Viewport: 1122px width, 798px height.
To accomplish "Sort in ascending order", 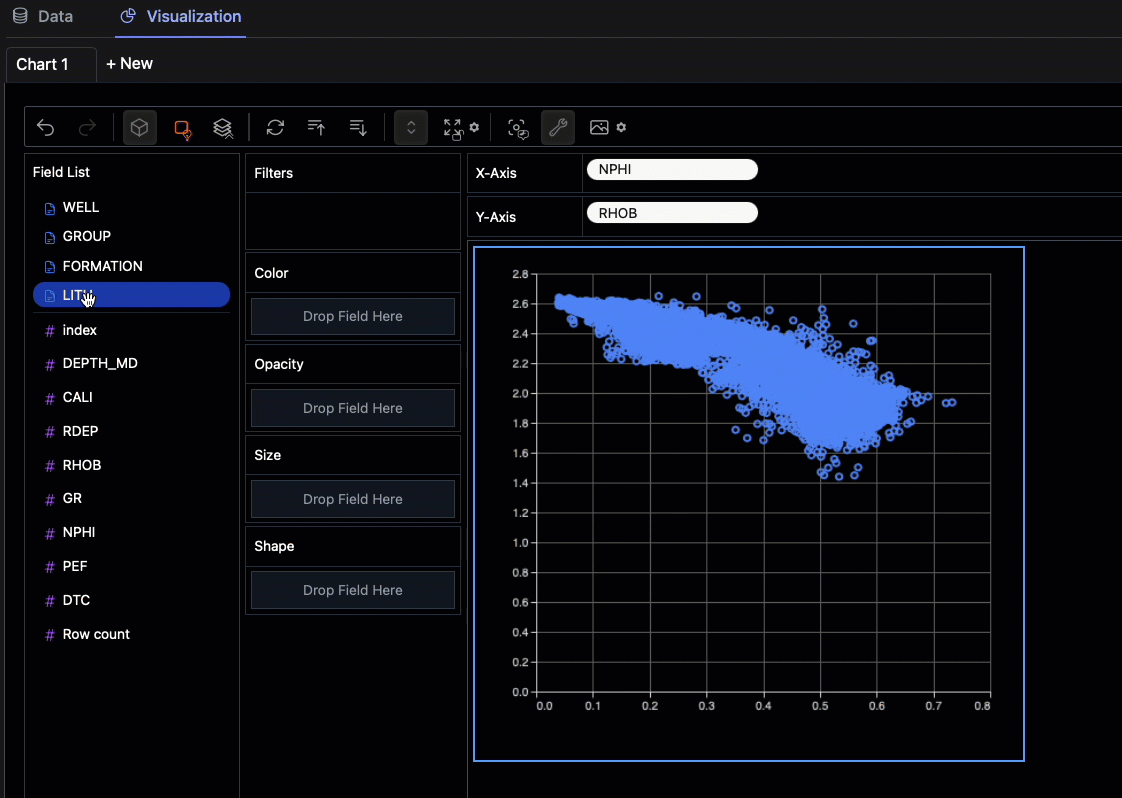I will click(317, 128).
